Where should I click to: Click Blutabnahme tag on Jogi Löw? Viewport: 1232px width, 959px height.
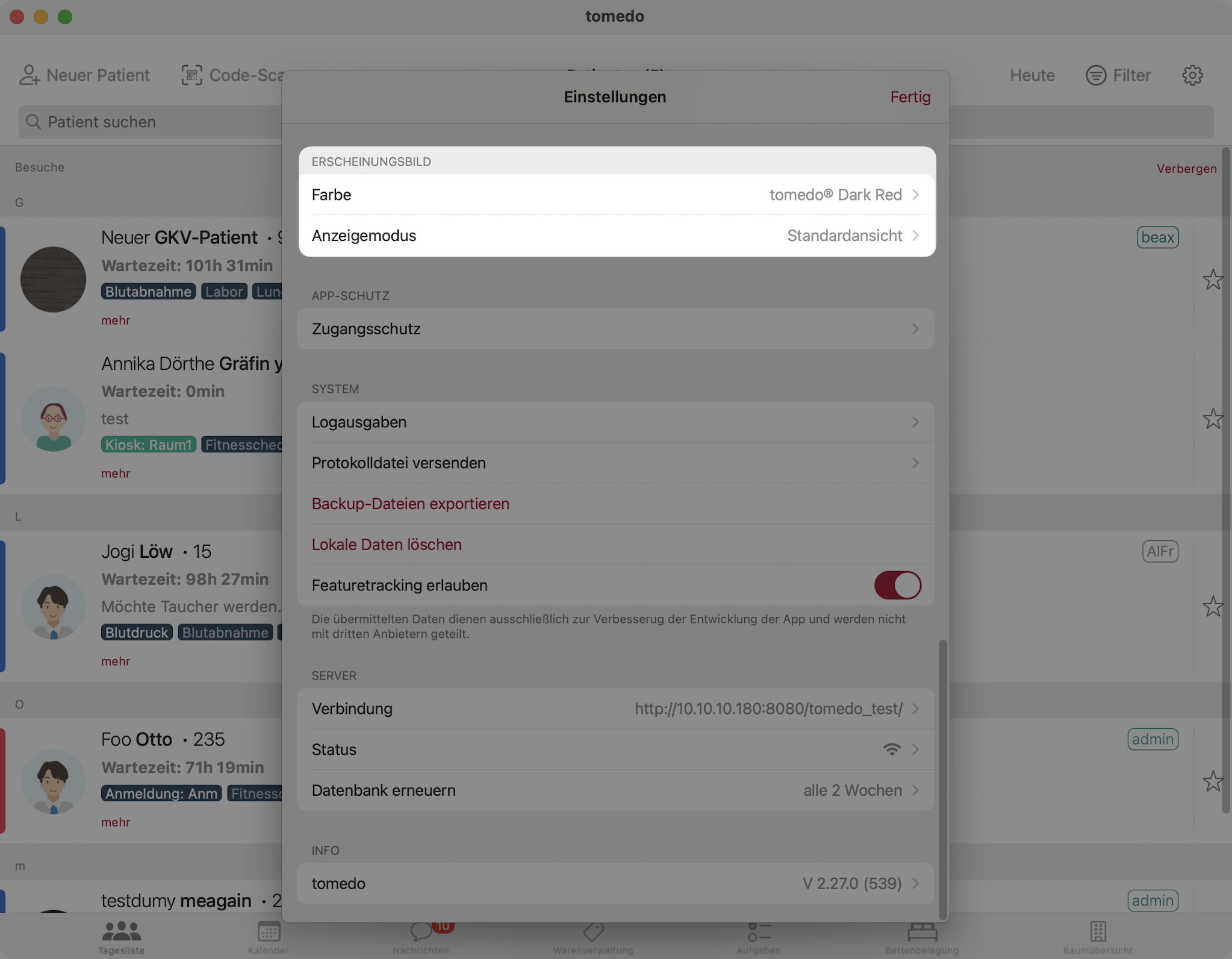pyautogui.click(x=225, y=633)
